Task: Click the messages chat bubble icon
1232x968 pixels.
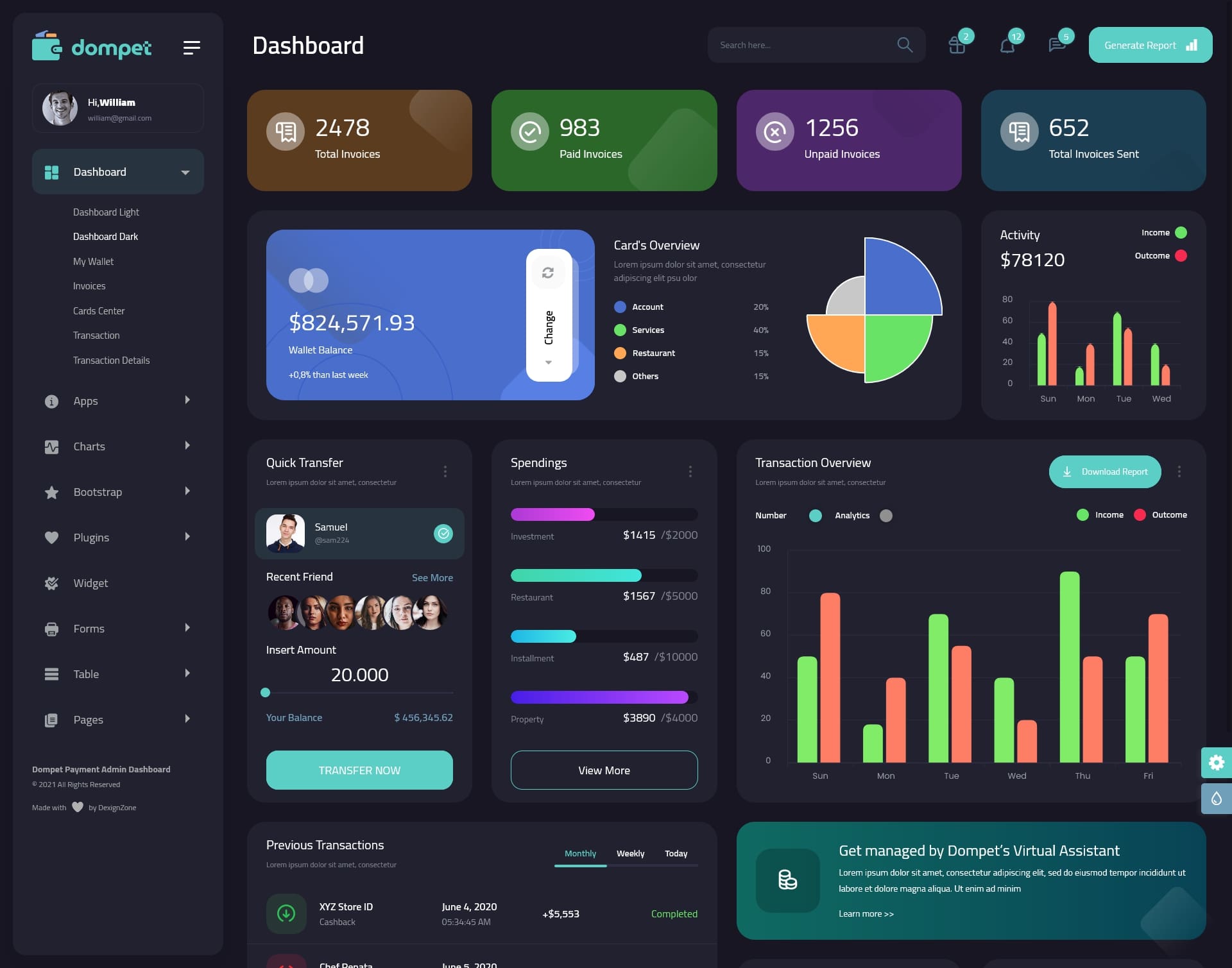Action: (1056, 45)
